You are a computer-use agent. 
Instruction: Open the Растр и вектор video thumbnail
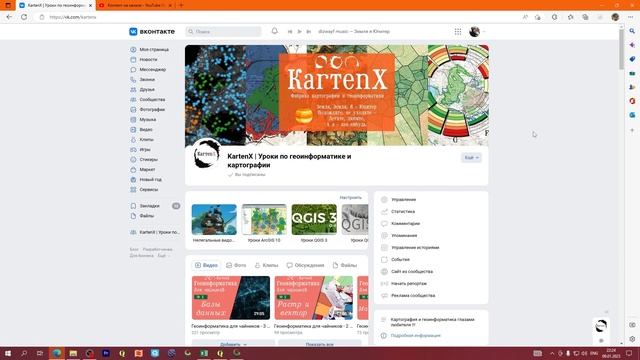point(313,298)
